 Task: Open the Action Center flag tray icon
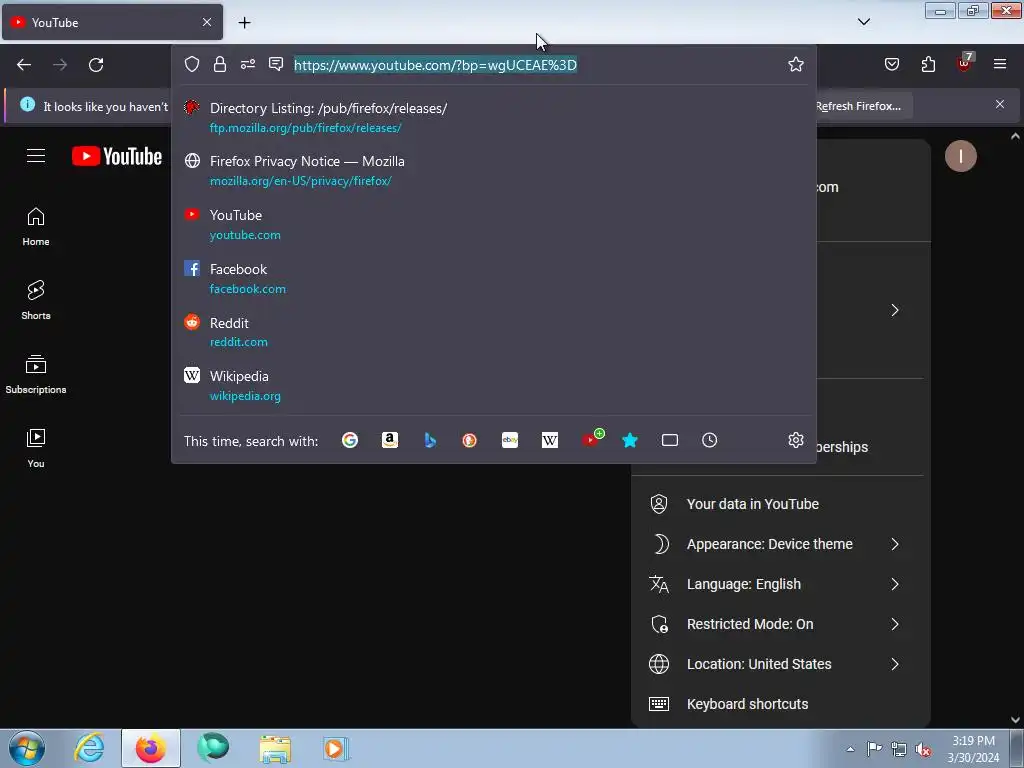pos(874,749)
